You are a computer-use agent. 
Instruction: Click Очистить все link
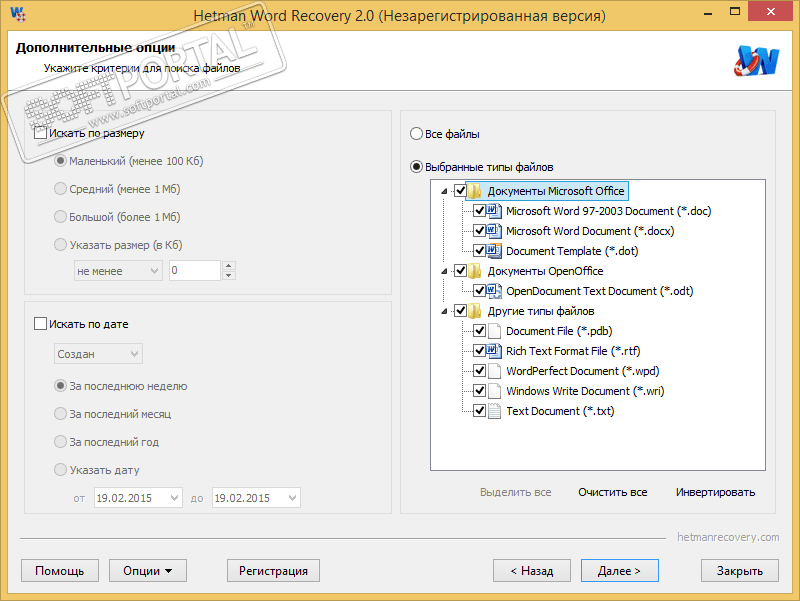[612, 492]
